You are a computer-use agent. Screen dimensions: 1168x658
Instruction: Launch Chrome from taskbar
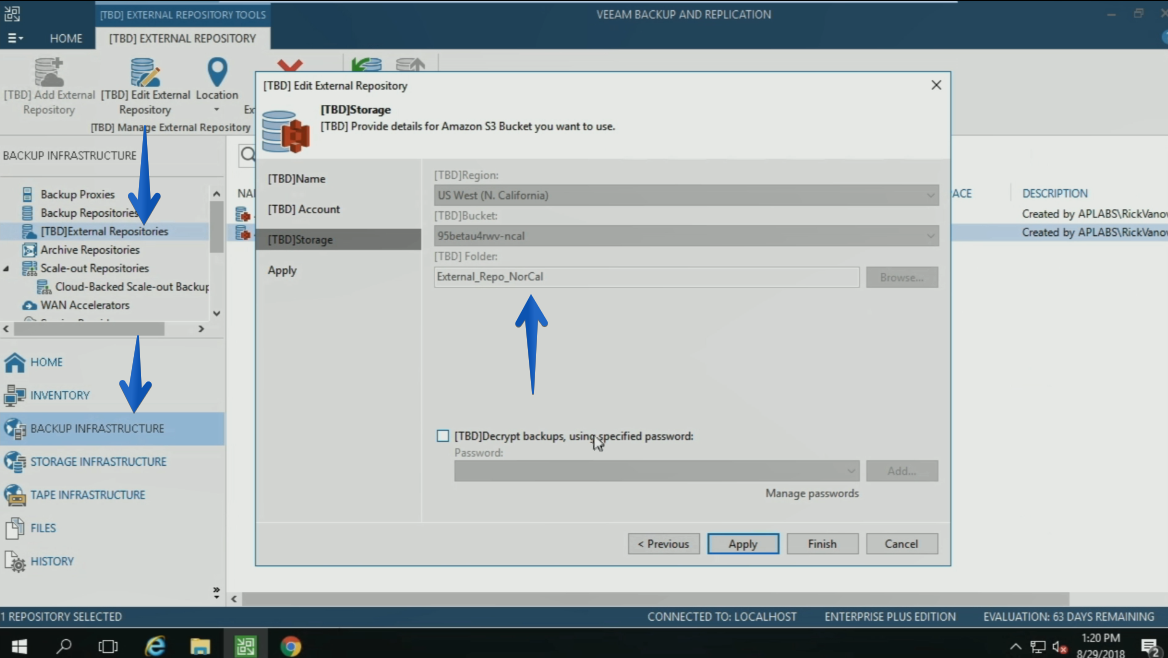pyautogui.click(x=291, y=645)
